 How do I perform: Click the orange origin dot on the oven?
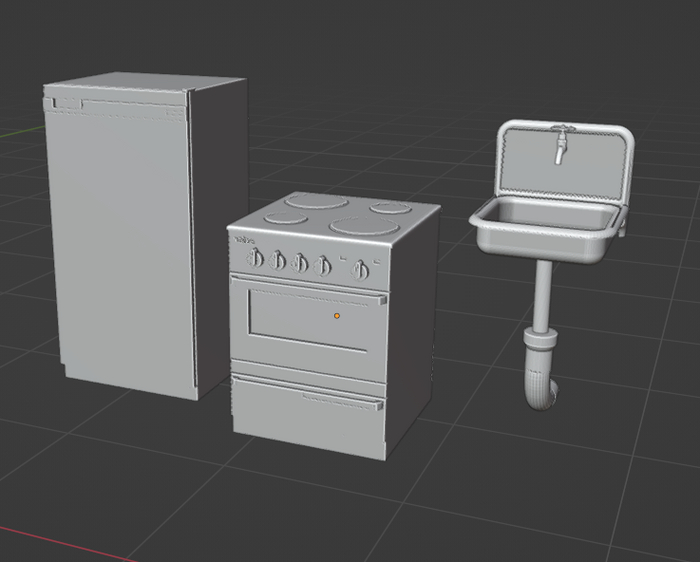(337, 316)
